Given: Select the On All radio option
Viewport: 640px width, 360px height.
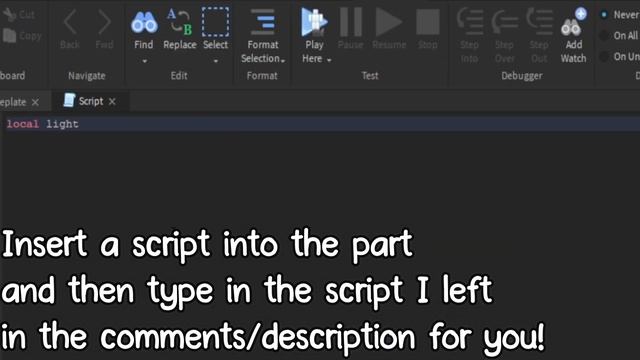Looking at the screenshot, I should click(x=604, y=36).
